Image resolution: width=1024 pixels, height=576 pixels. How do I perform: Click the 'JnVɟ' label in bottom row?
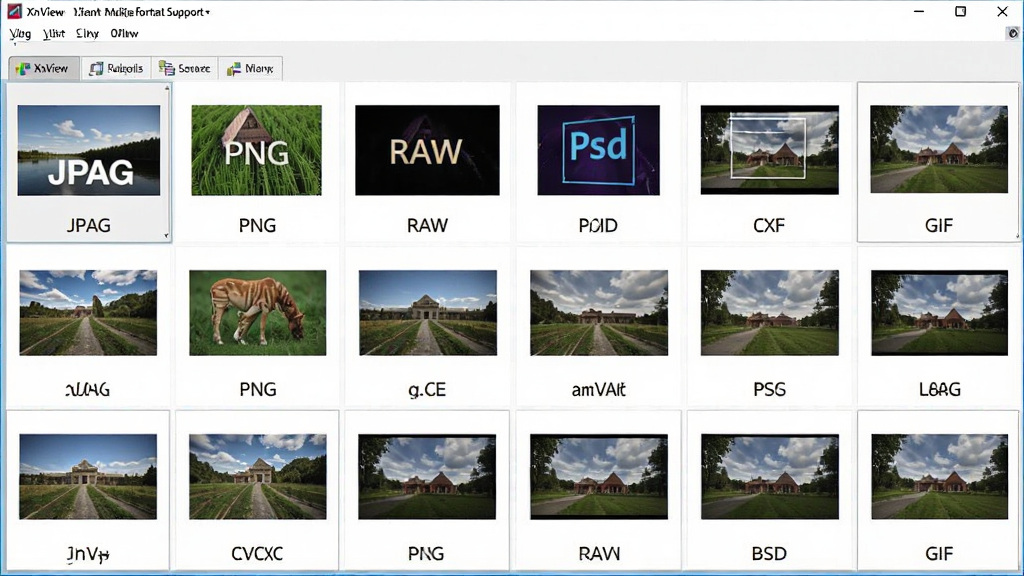[88, 554]
